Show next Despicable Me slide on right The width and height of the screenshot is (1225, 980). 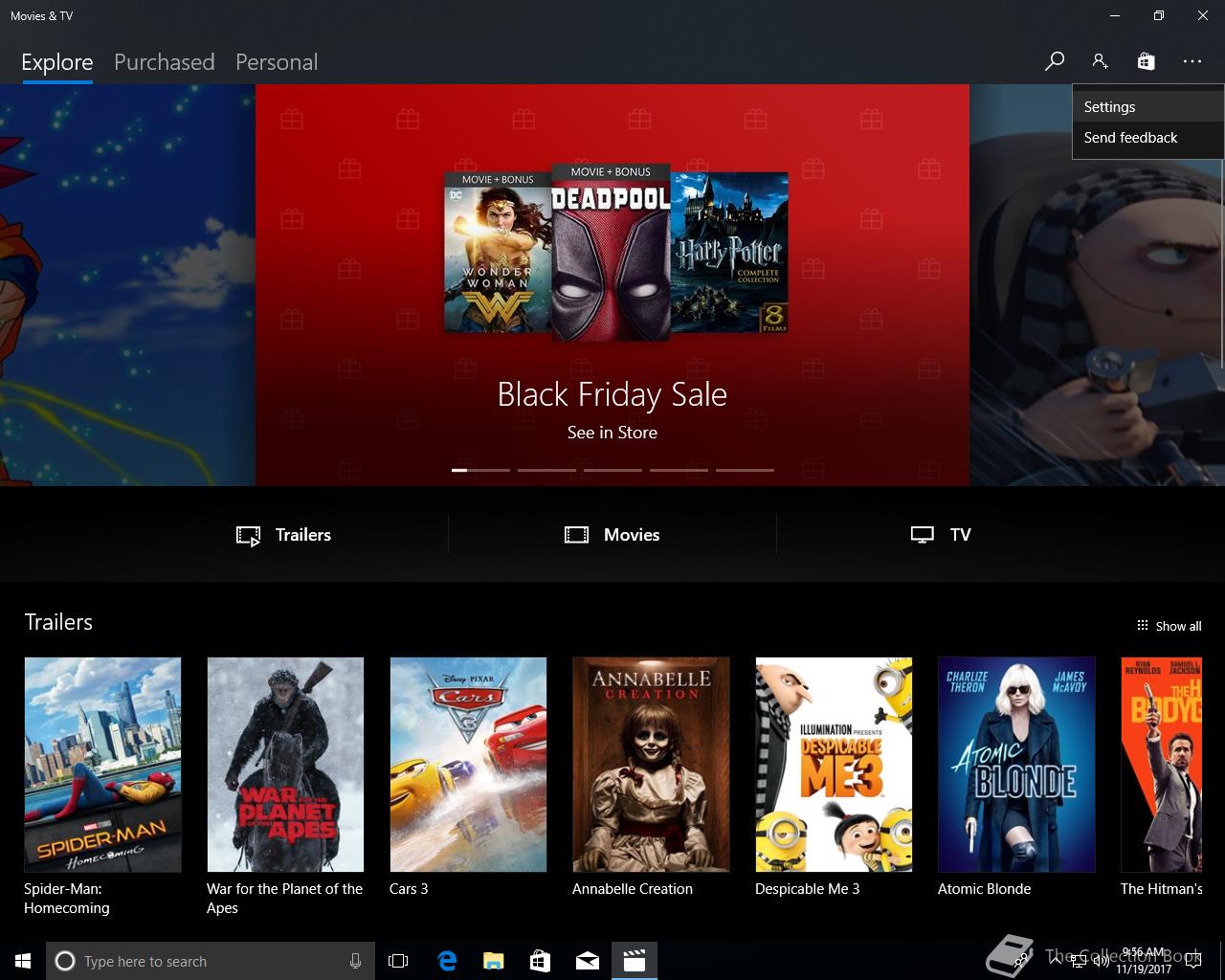tap(1097, 285)
